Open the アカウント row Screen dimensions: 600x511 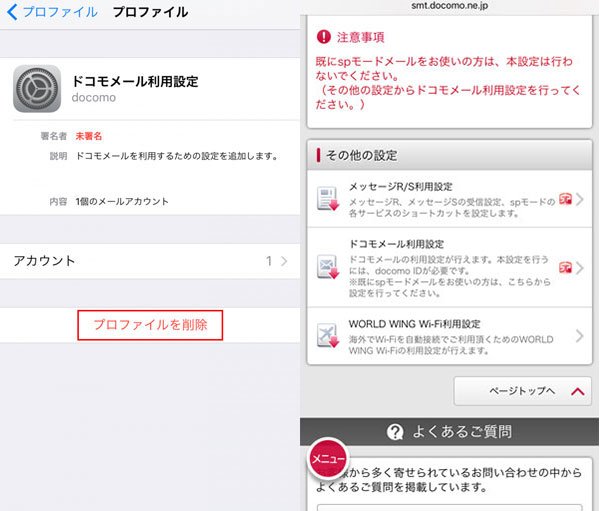point(150,261)
